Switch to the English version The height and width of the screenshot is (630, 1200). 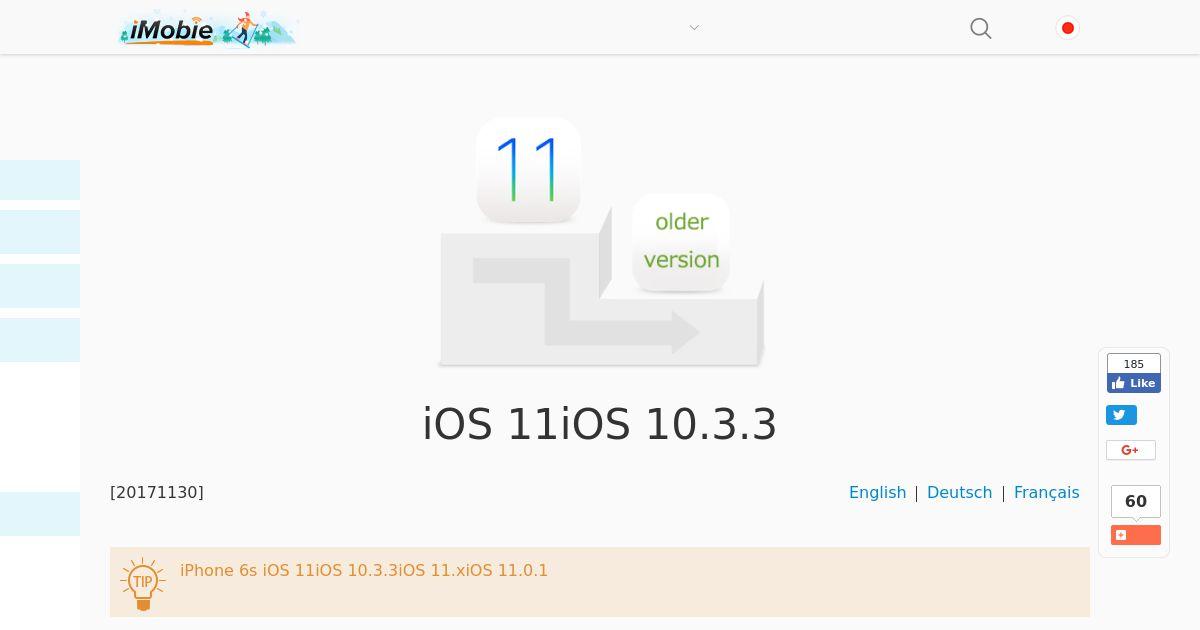click(877, 492)
